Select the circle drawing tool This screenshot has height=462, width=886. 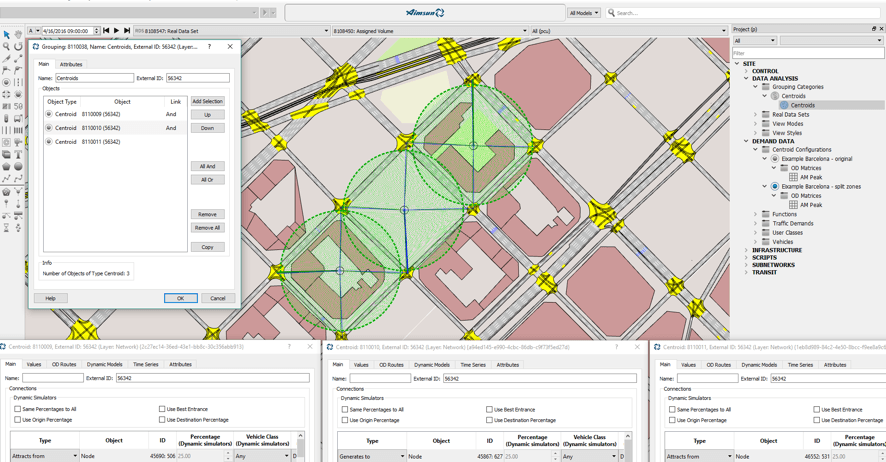[x=18, y=167]
